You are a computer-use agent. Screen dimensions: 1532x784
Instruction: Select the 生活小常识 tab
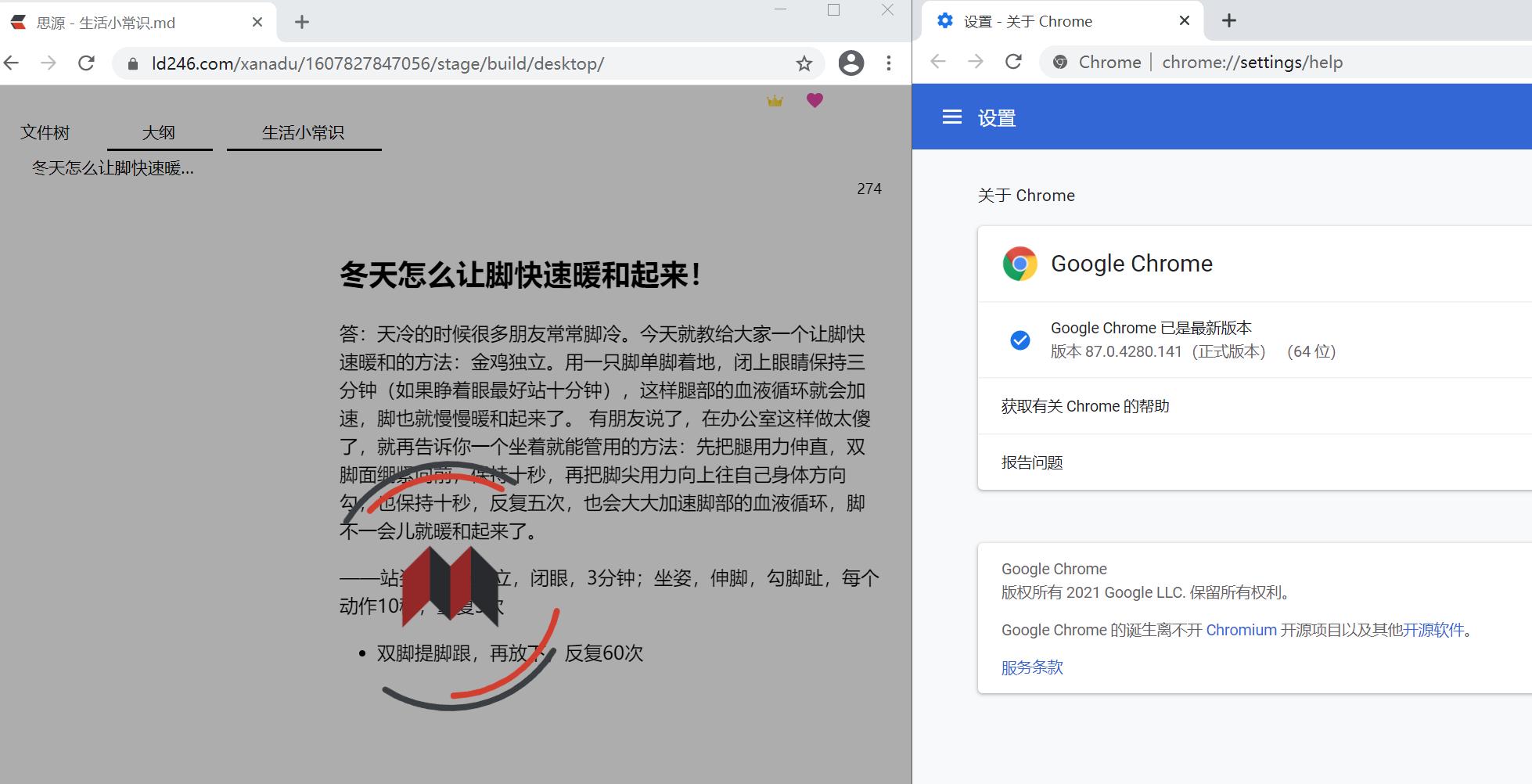point(304,132)
